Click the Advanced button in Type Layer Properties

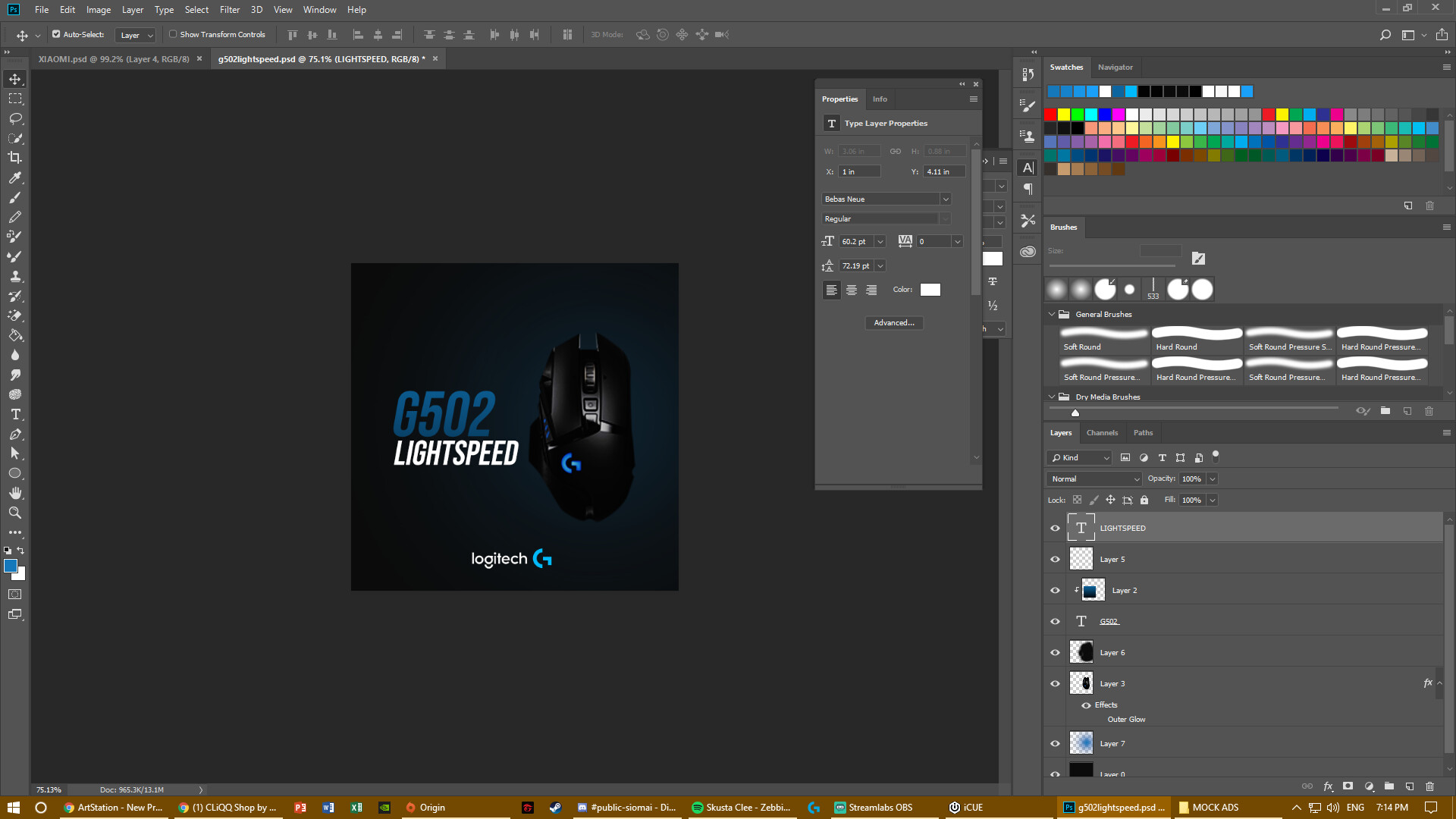click(x=894, y=322)
